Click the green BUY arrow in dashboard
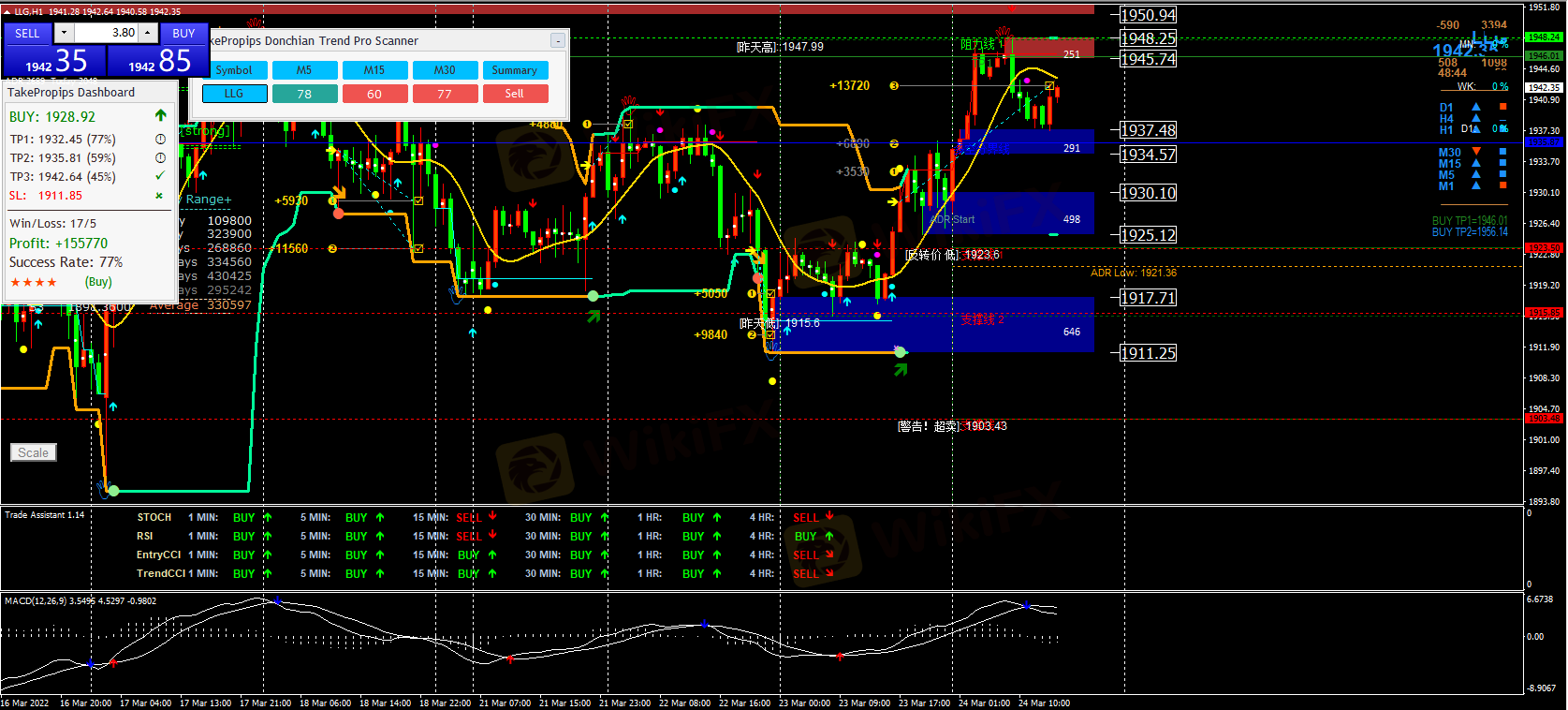The width and height of the screenshot is (1568, 710). tap(160, 116)
